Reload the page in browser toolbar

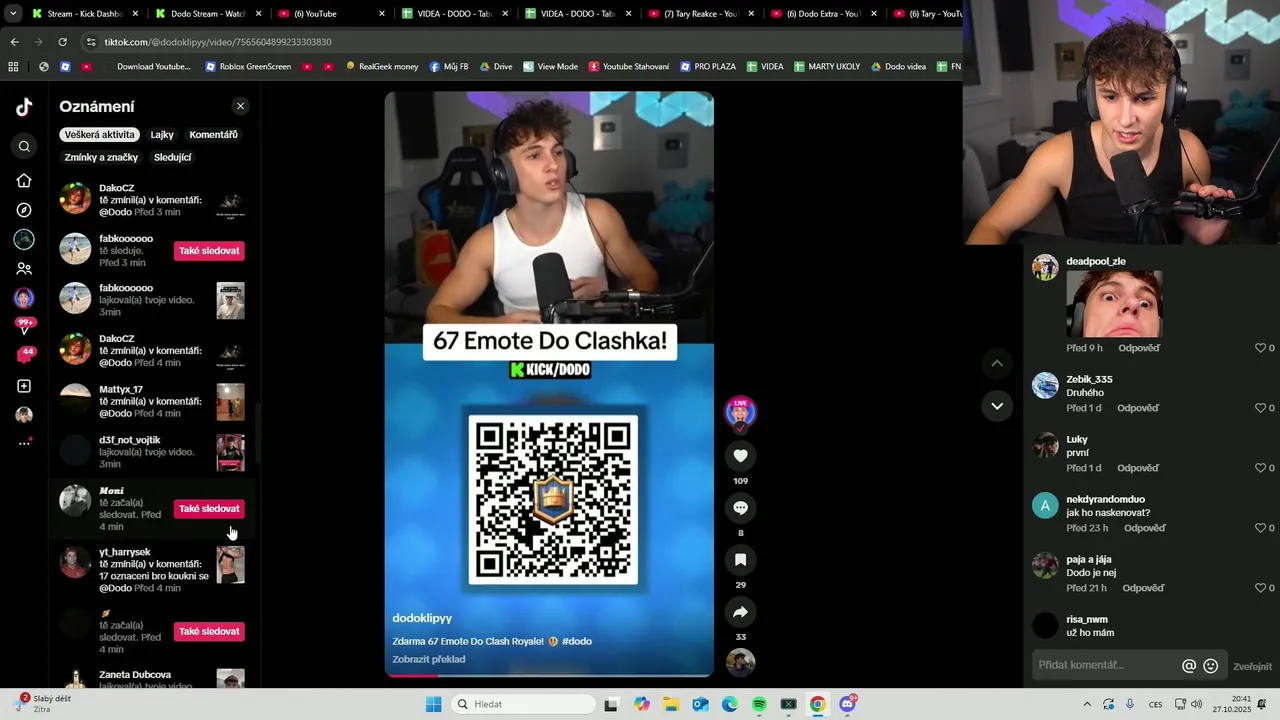[62, 42]
